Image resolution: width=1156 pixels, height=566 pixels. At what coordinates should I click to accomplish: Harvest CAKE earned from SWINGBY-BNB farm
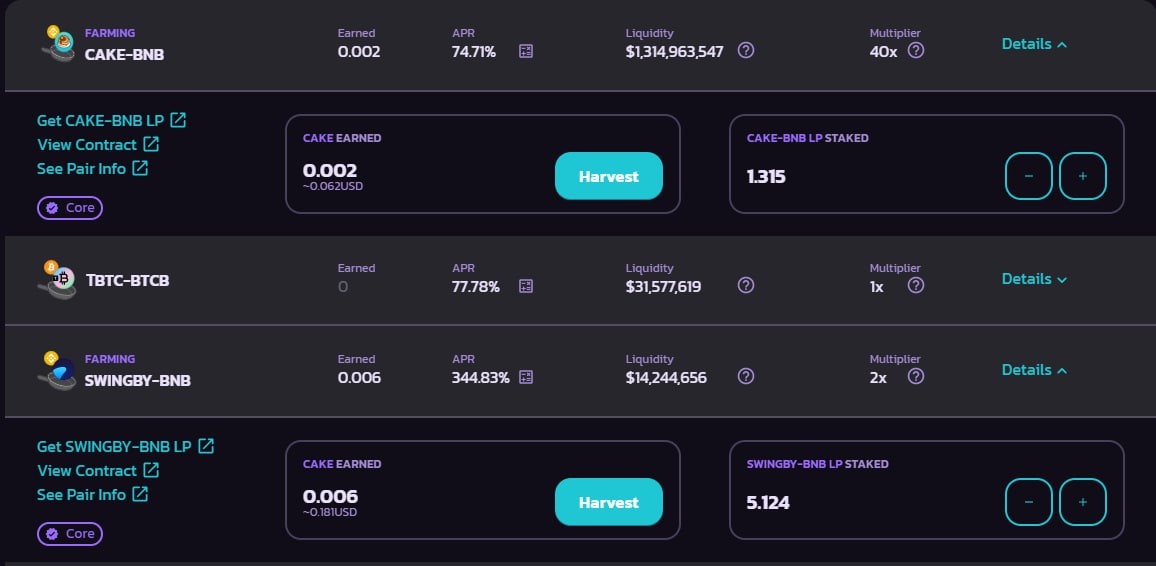pyautogui.click(x=609, y=502)
